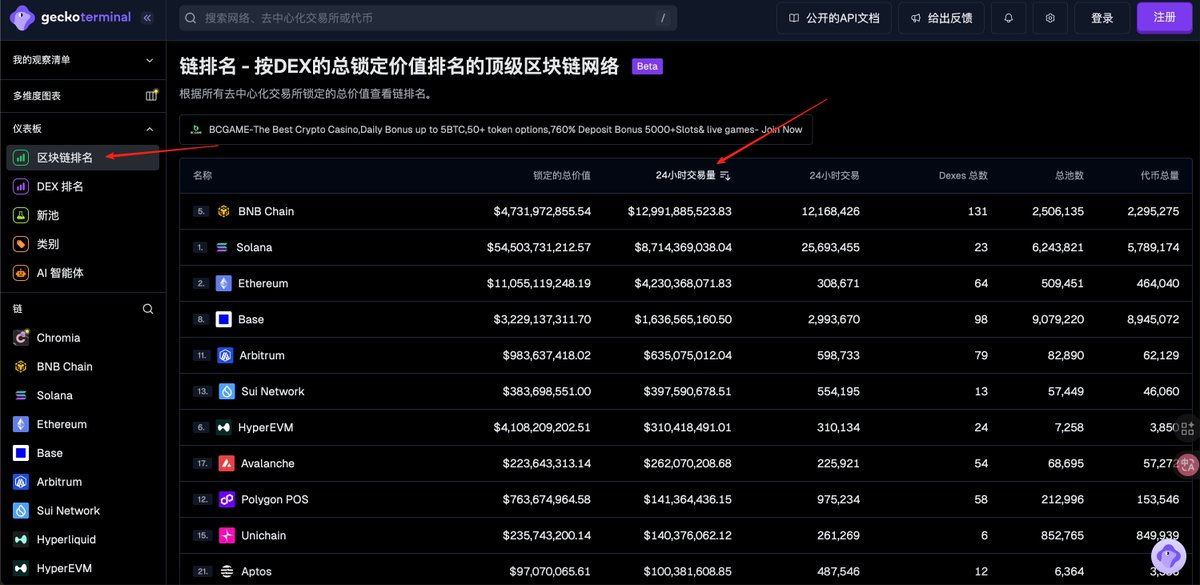Screen dimensions: 1200x585
Task: Click the BCGAME advertisement banner link
Action: point(496,130)
